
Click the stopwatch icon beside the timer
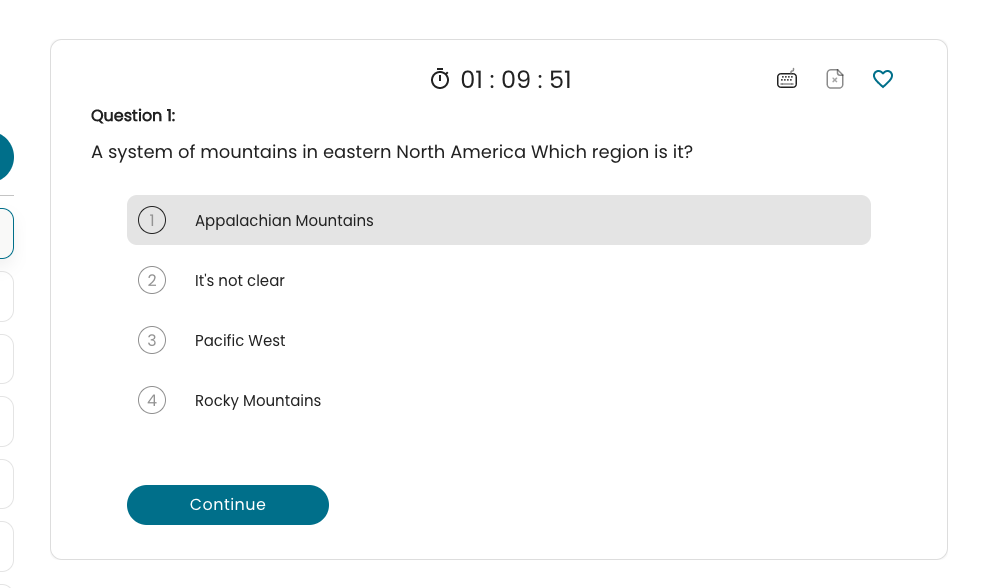pyautogui.click(x=440, y=79)
